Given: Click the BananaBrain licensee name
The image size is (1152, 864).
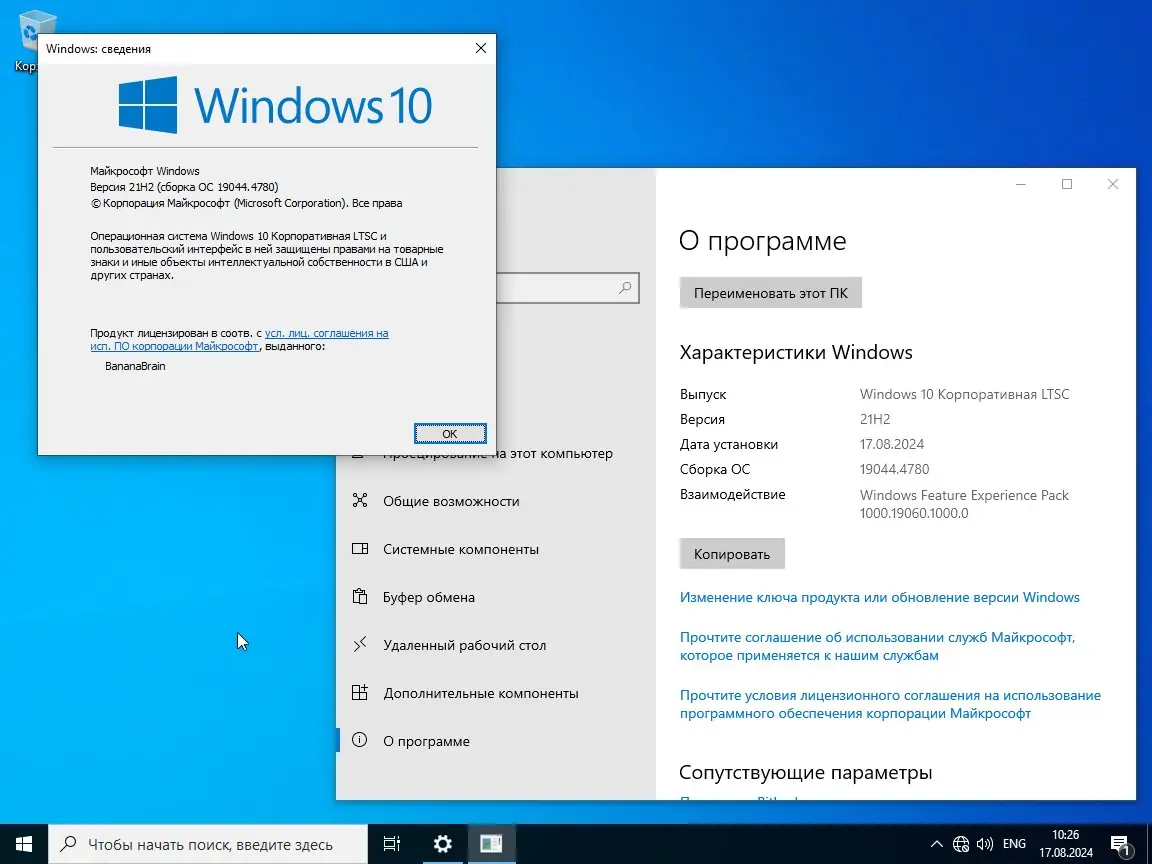Looking at the screenshot, I should (x=135, y=366).
